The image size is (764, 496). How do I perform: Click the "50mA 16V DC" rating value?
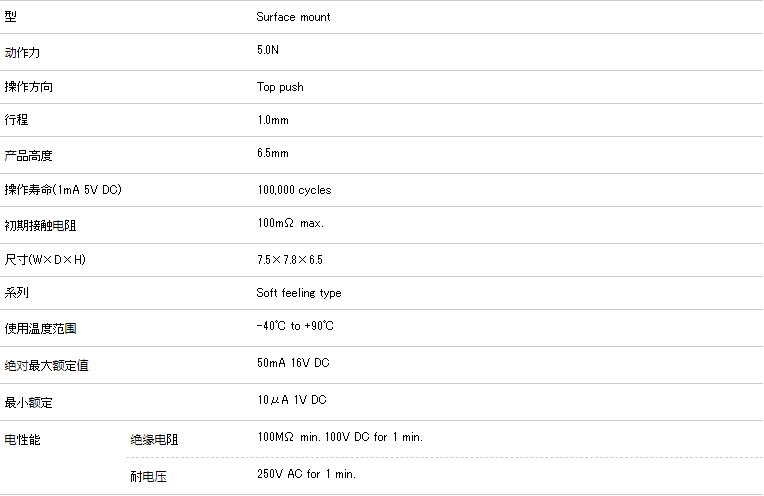pyautogui.click(x=293, y=363)
